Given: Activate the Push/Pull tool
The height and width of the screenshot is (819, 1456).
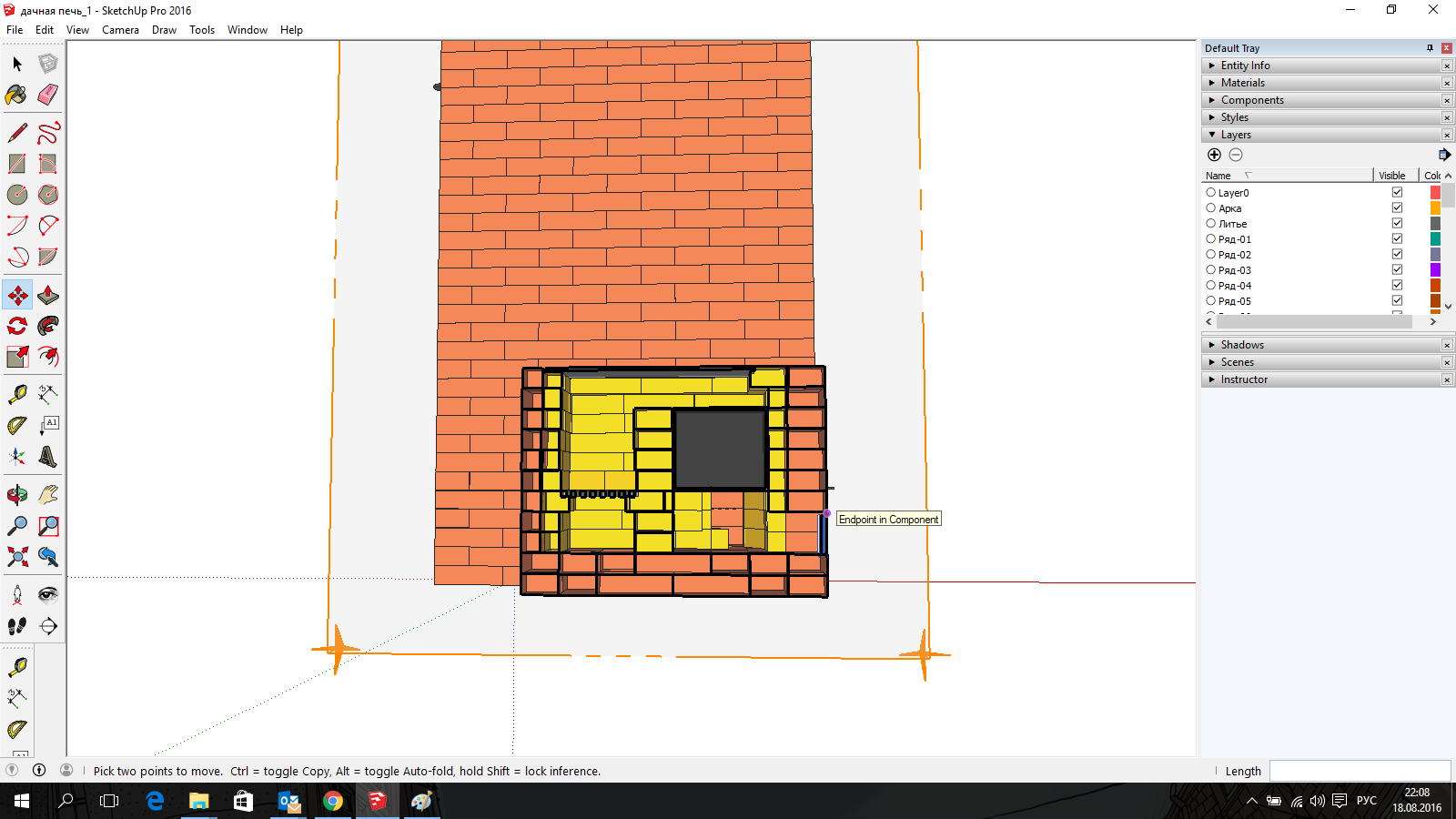Looking at the screenshot, I should coord(48,296).
